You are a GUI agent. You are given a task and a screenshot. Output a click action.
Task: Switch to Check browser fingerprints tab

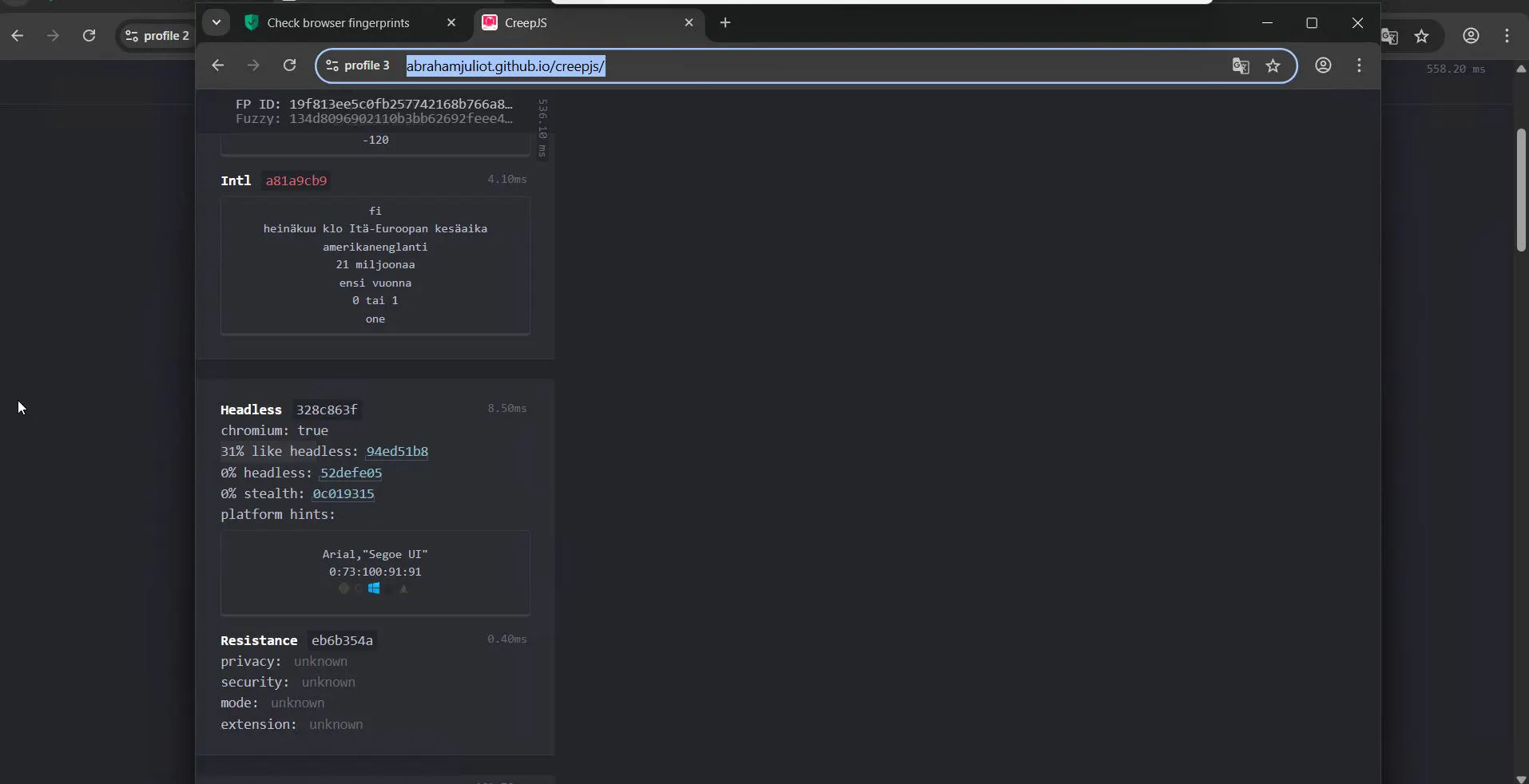click(339, 23)
